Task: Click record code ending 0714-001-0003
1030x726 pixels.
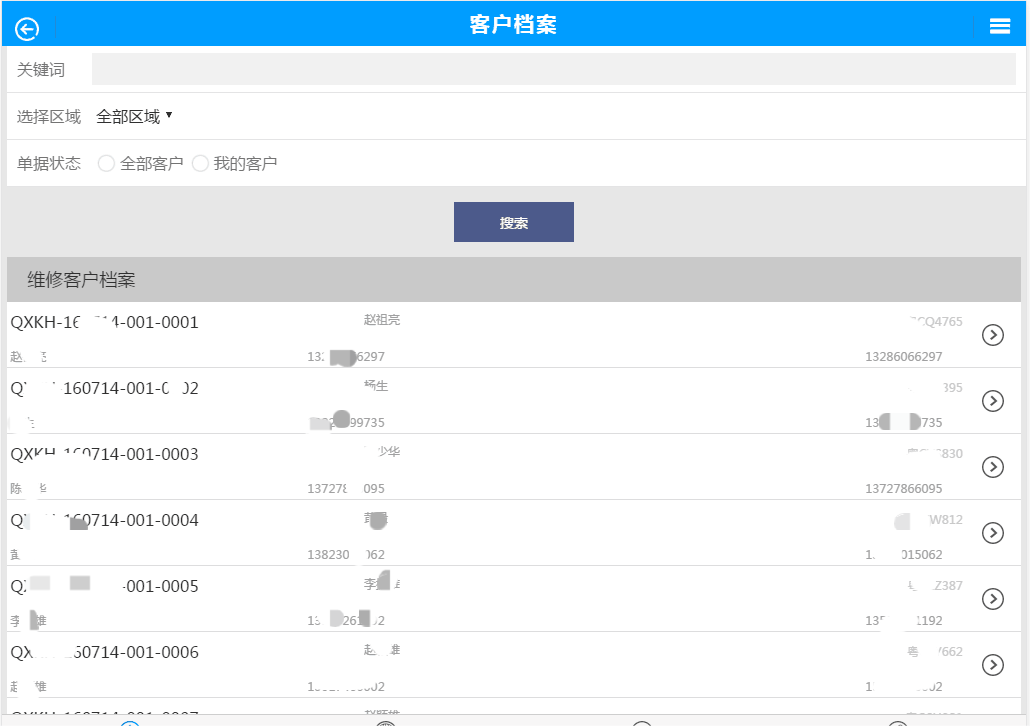Action: [104, 454]
